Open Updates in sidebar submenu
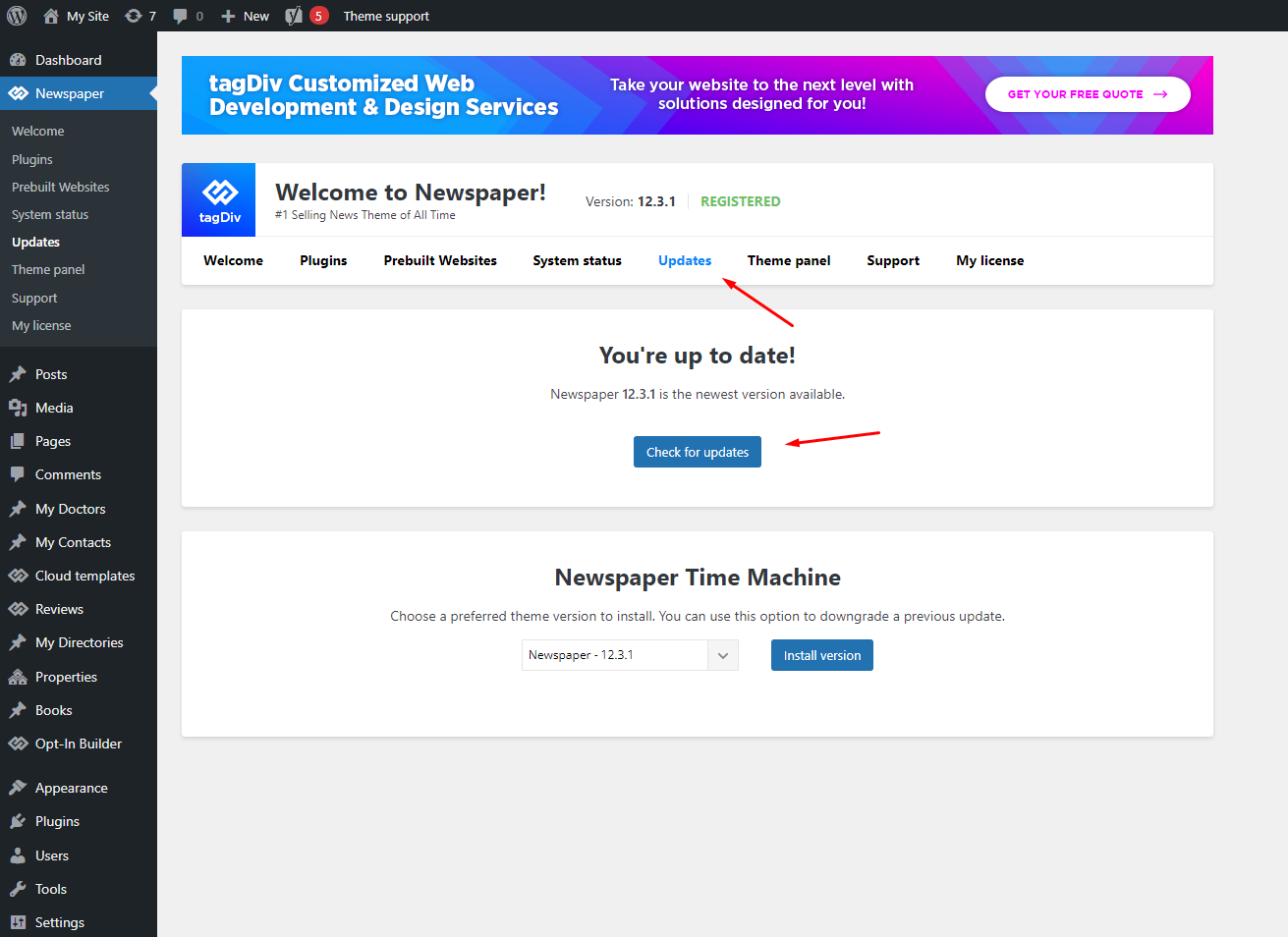Image resolution: width=1288 pixels, height=937 pixels. [36, 242]
